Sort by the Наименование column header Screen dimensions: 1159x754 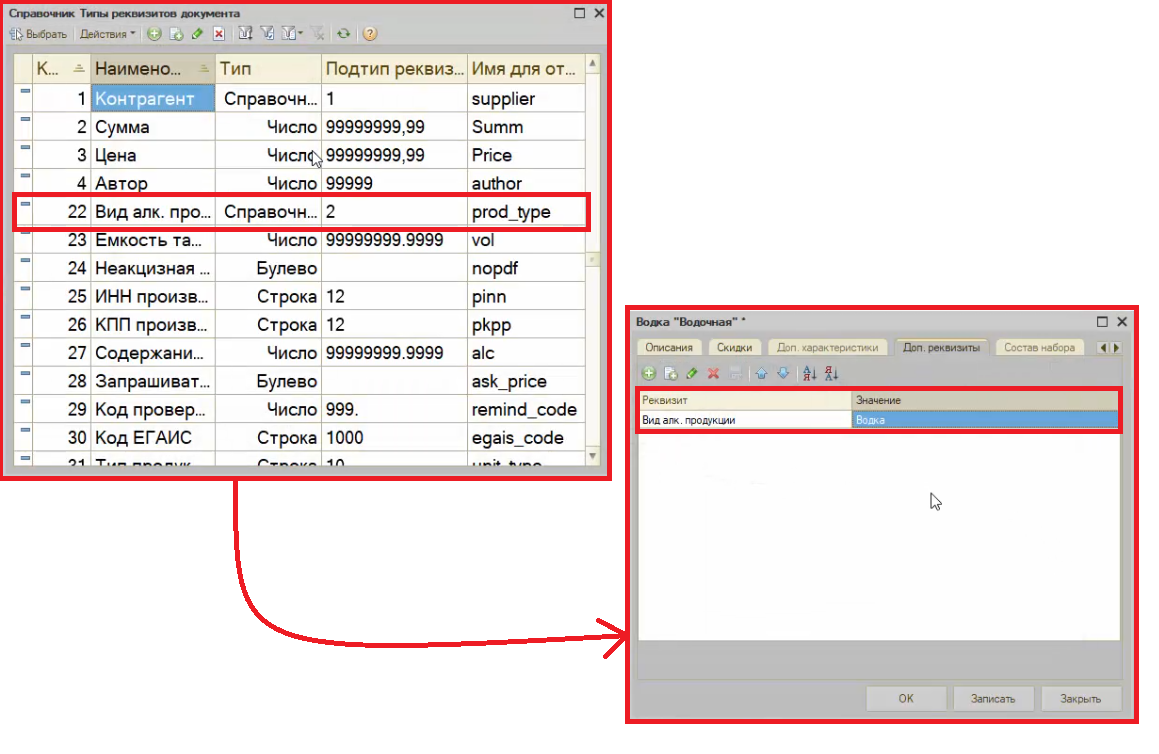coord(140,69)
